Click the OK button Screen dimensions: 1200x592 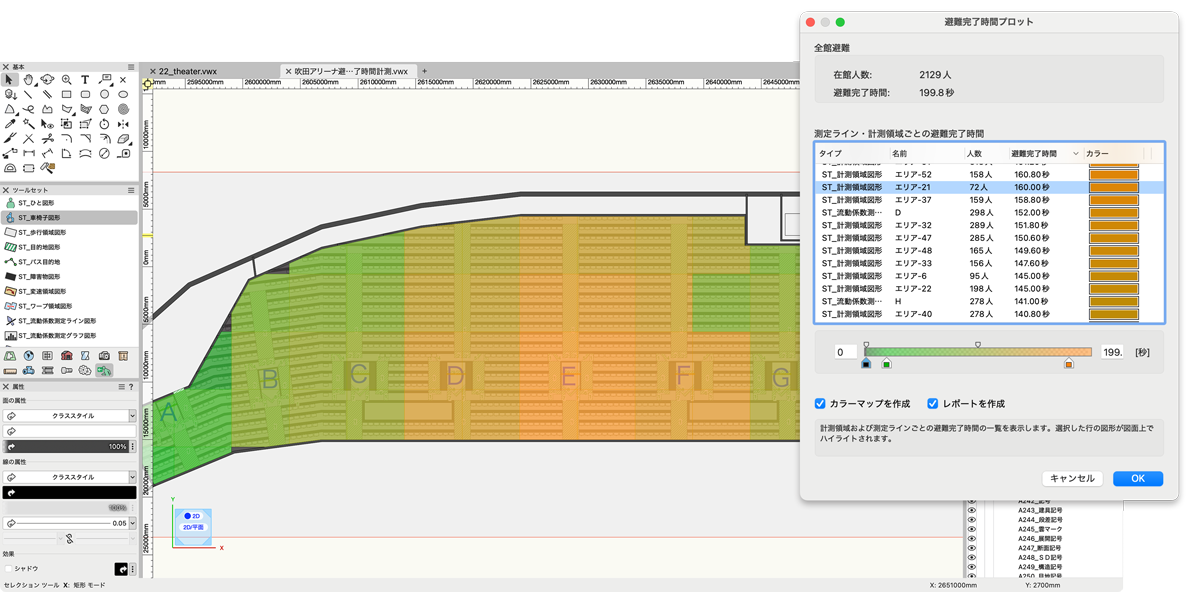point(1137,478)
